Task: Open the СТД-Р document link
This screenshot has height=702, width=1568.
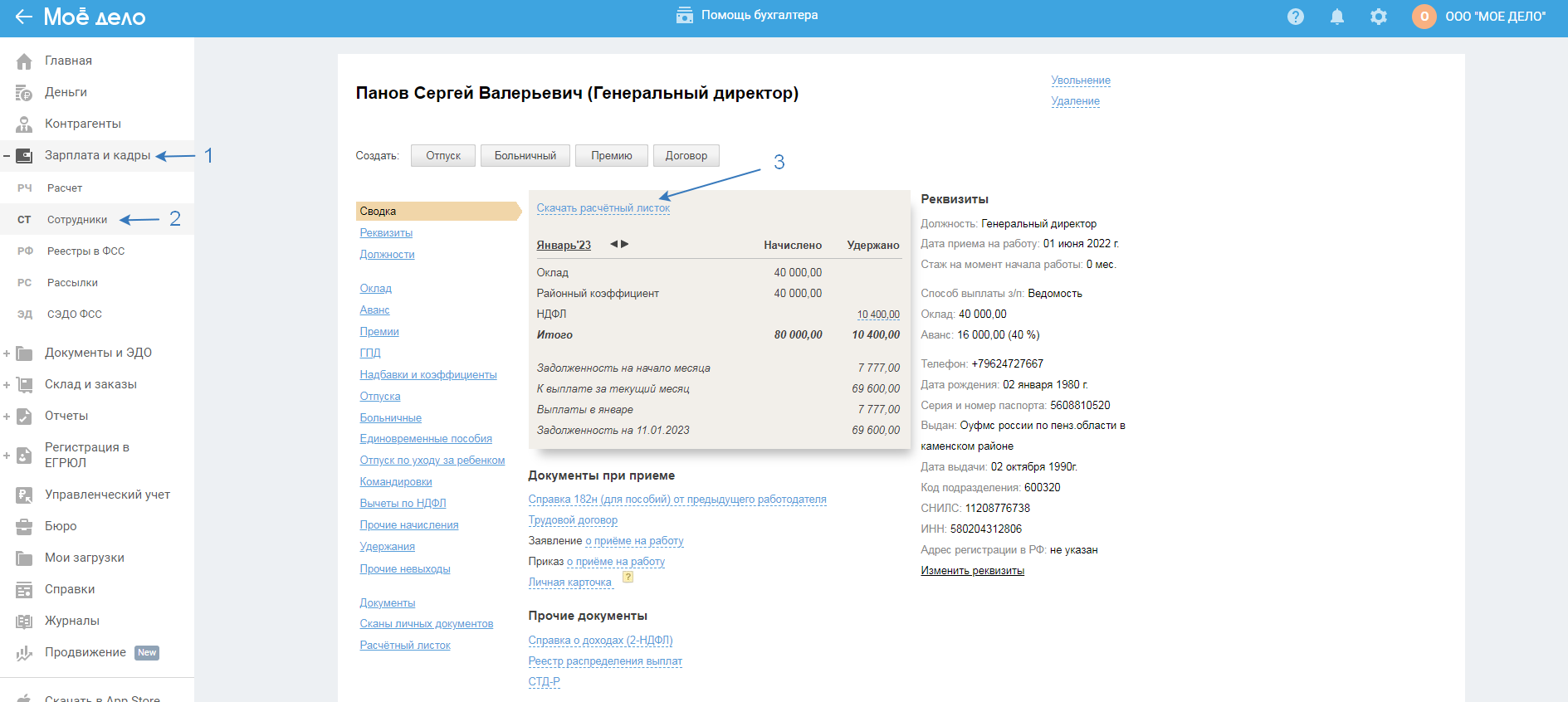Action: (x=544, y=682)
